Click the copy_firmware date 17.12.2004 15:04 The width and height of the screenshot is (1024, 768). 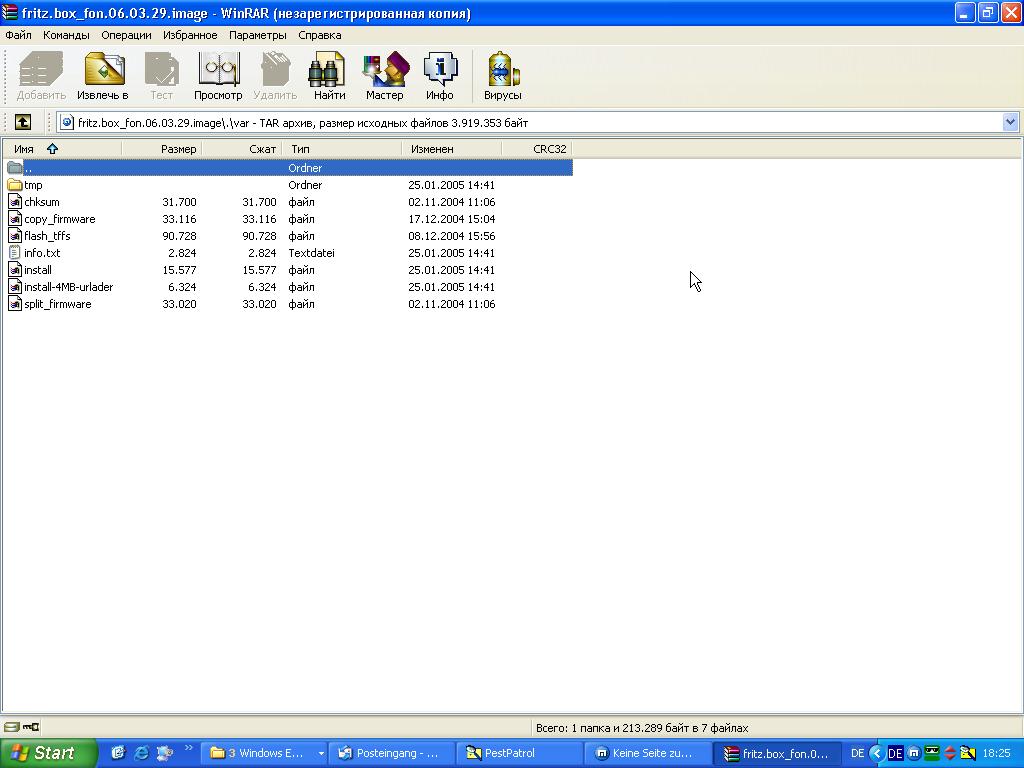pyautogui.click(x=451, y=219)
